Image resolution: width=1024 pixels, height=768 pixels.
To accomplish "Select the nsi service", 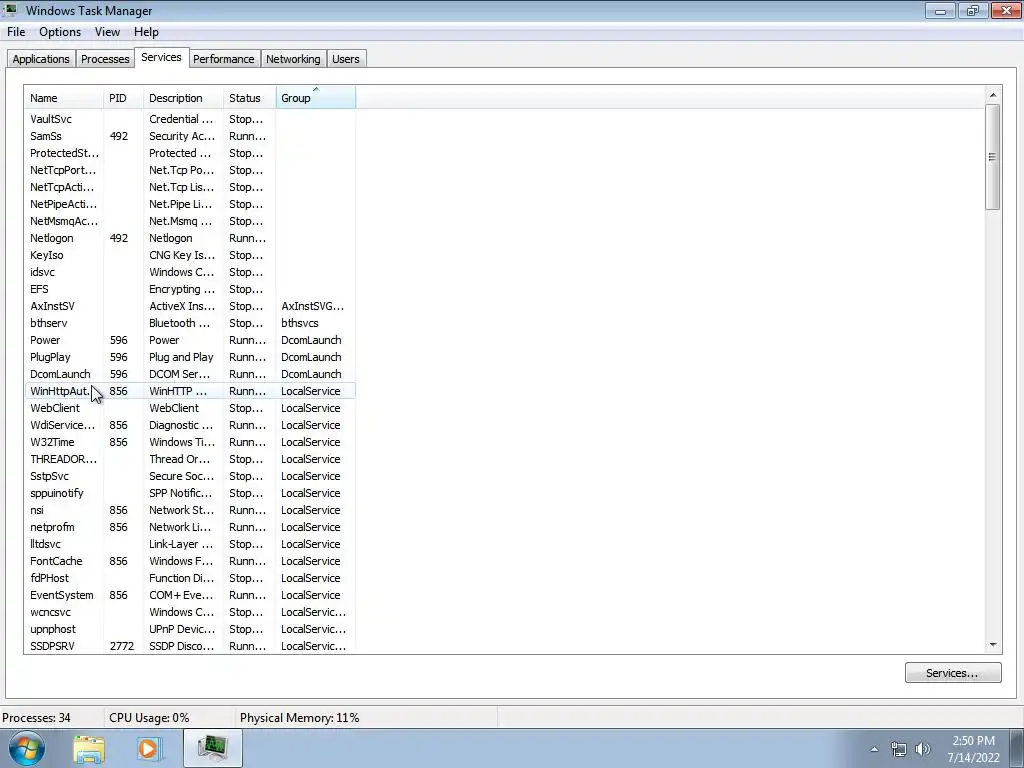I will [x=37, y=509].
